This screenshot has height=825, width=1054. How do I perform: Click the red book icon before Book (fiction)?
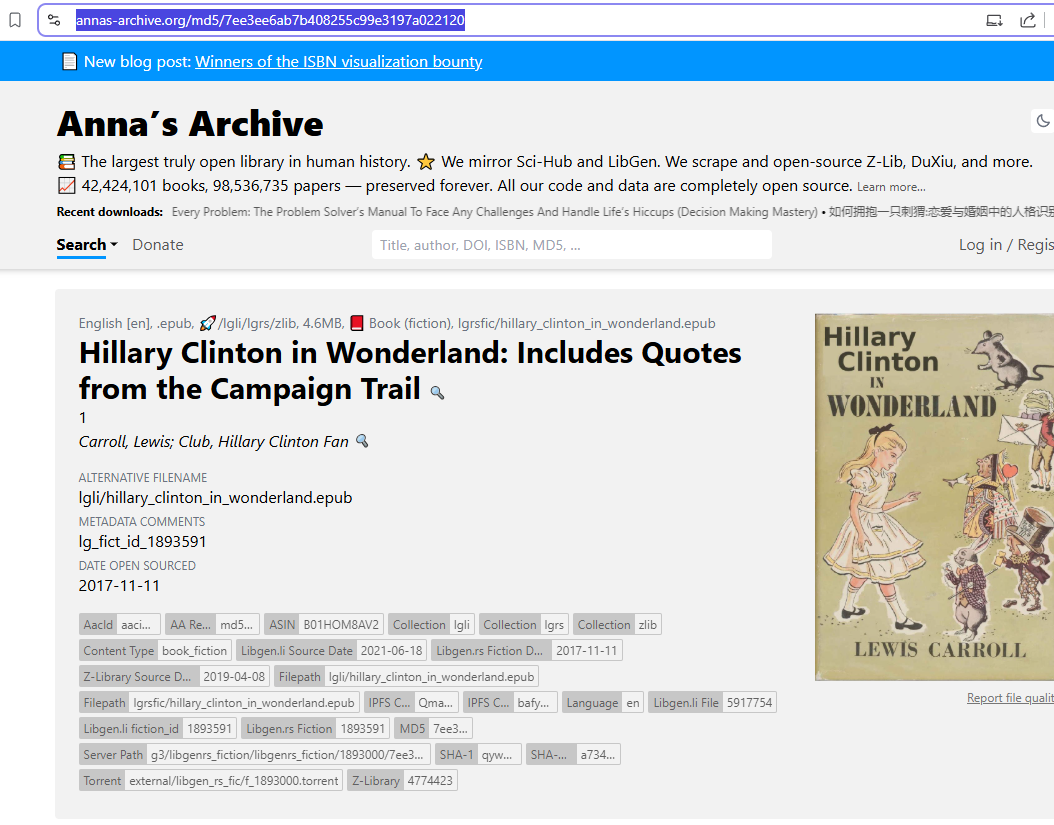(357, 323)
